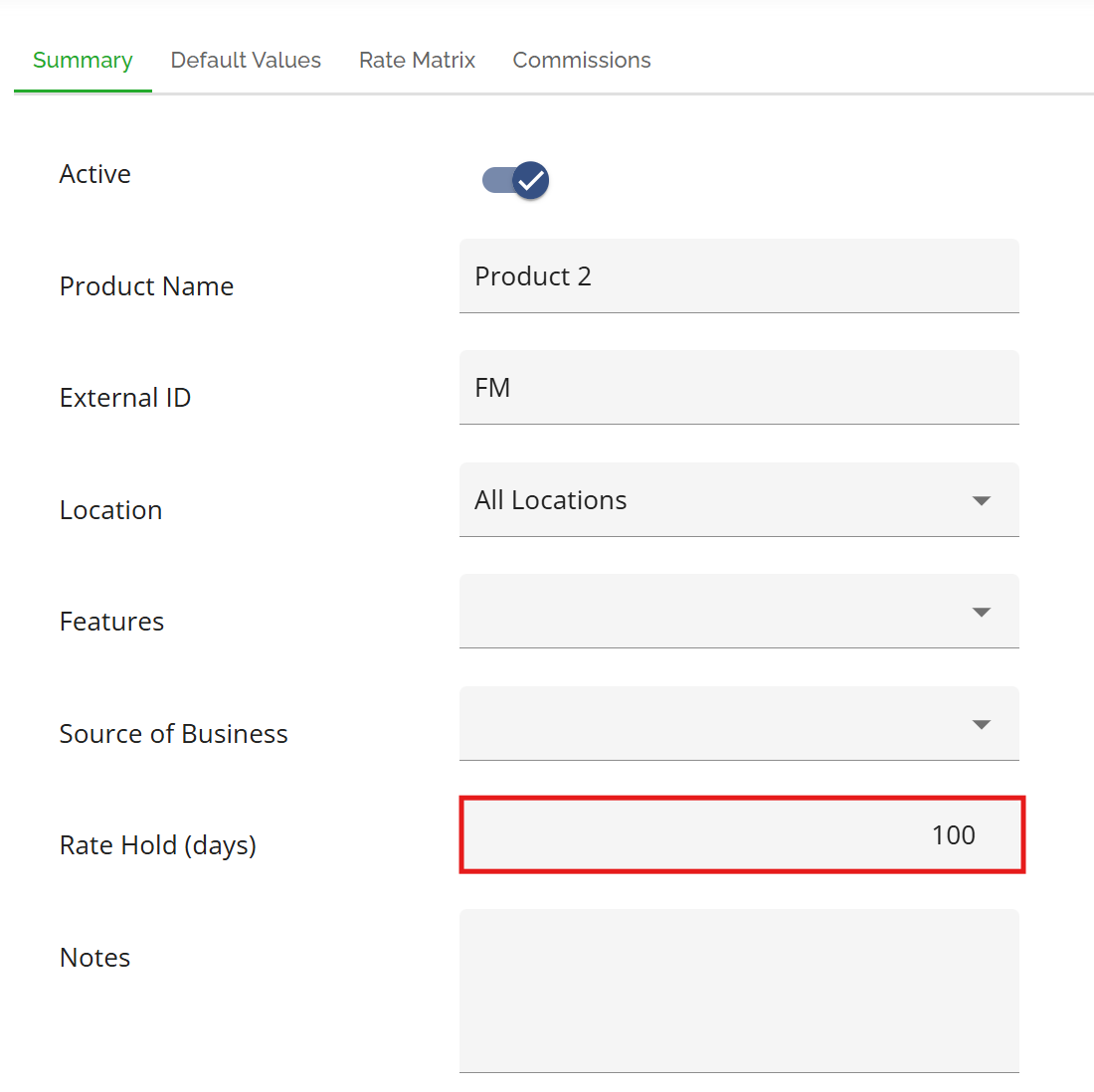Click the Features label text
The height and width of the screenshot is (1092, 1094).
tap(111, 622)
